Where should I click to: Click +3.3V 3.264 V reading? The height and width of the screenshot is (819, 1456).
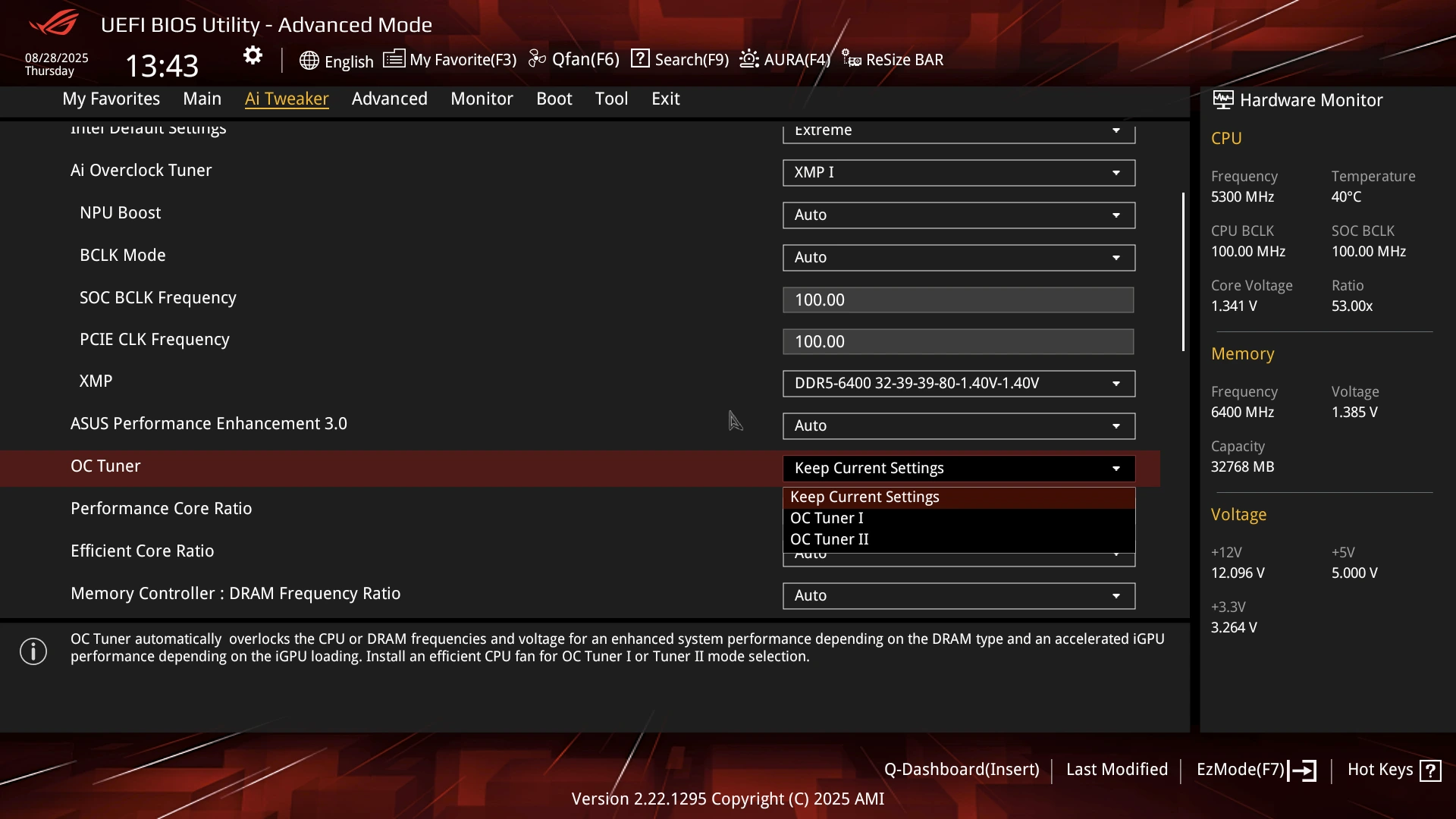(1234, 628)
